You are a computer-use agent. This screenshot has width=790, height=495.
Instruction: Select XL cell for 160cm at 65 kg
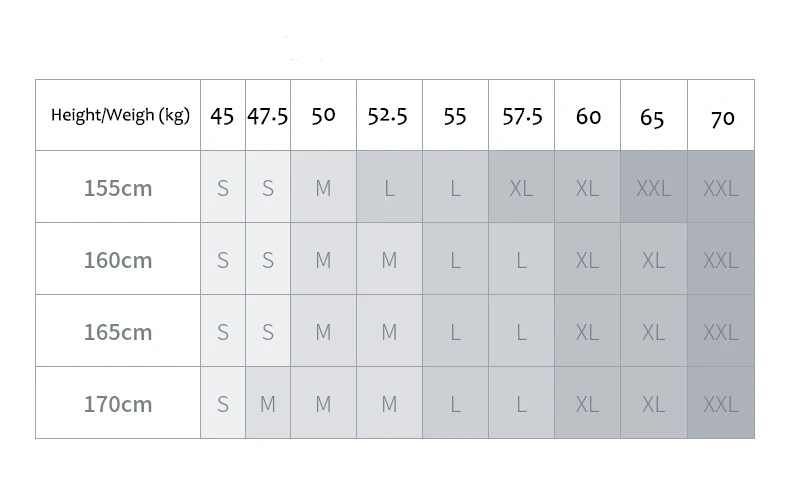pyautogui.click(x=654, y=259)
